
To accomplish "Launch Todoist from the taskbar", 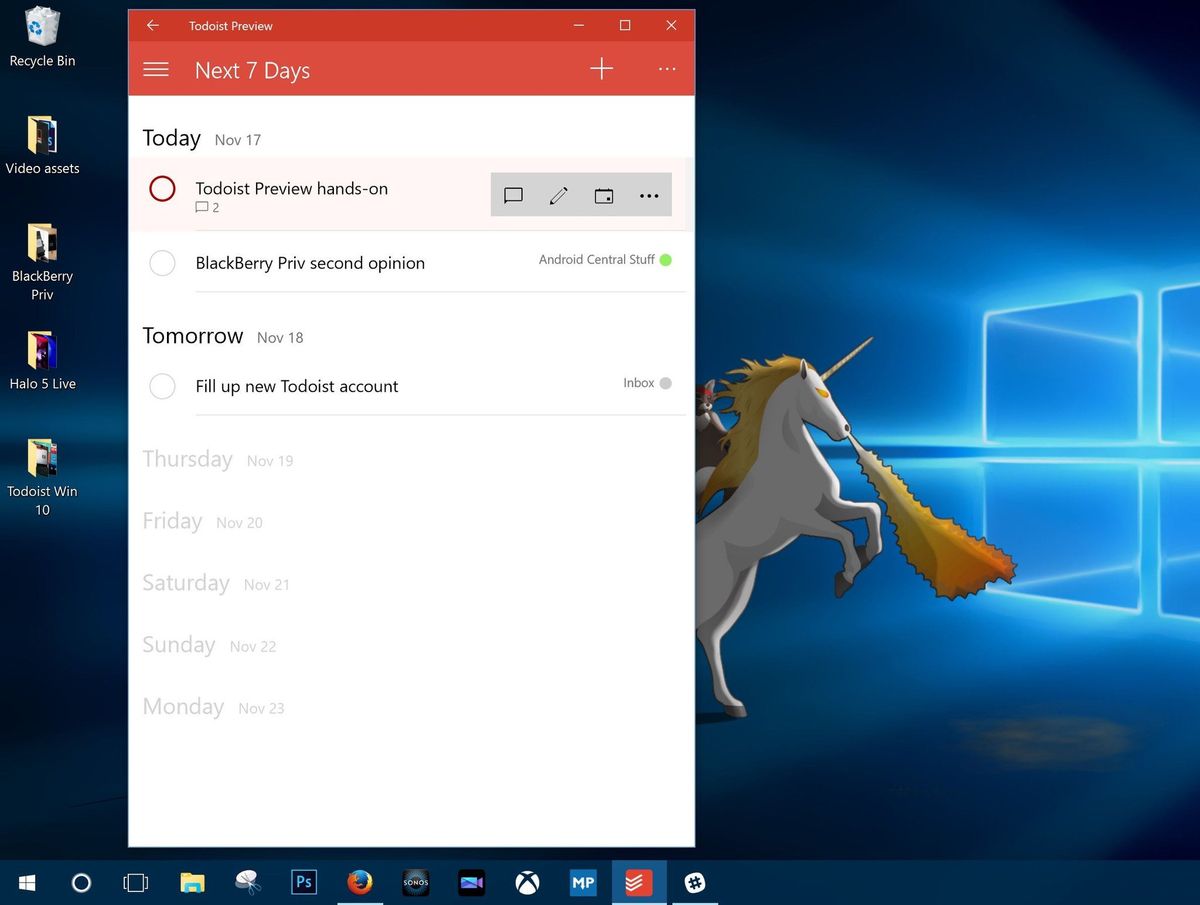I will pos(638,882).
